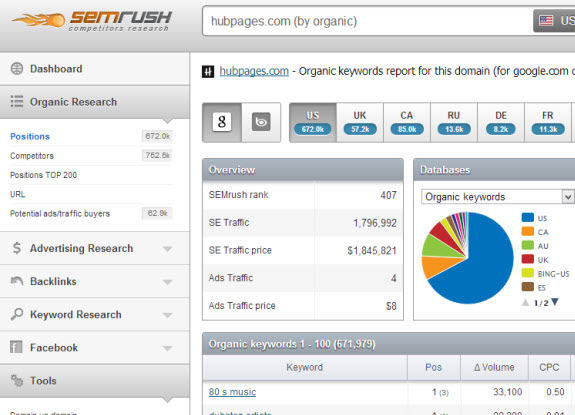Click volume value 33,100

[508, 392]
